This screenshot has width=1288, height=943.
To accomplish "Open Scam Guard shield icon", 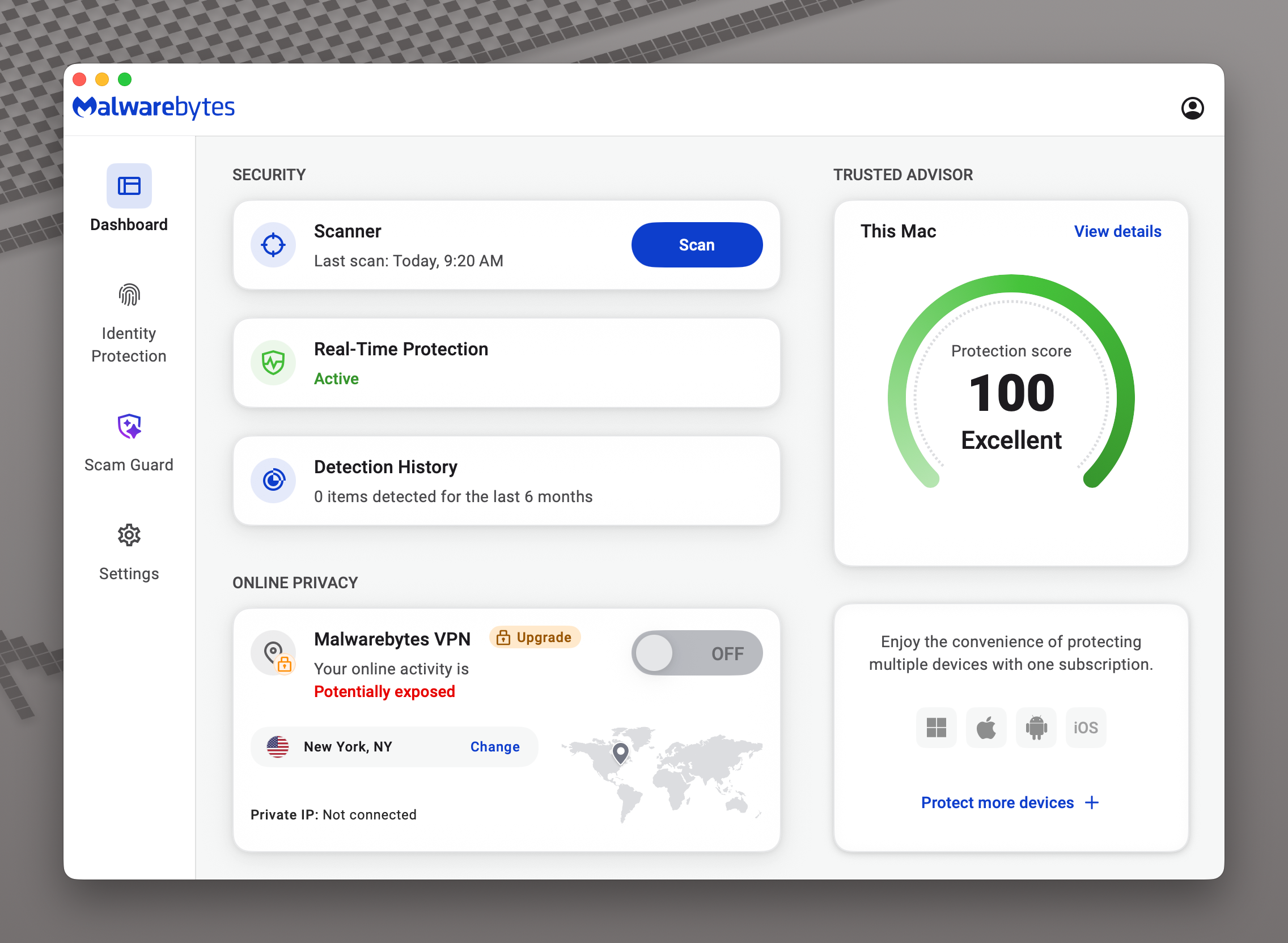I will coord(129,426).
